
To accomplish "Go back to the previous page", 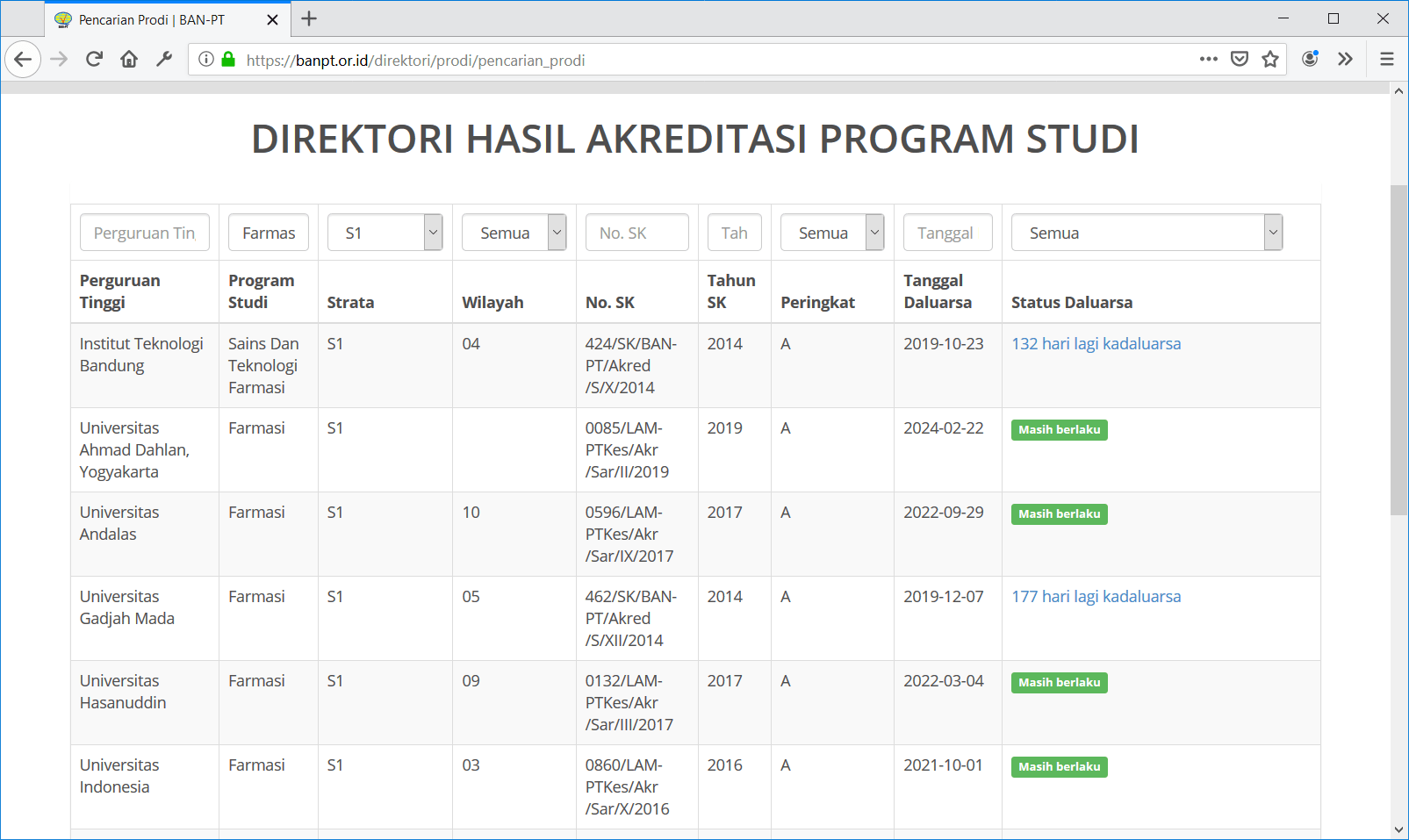I will 23,60.
